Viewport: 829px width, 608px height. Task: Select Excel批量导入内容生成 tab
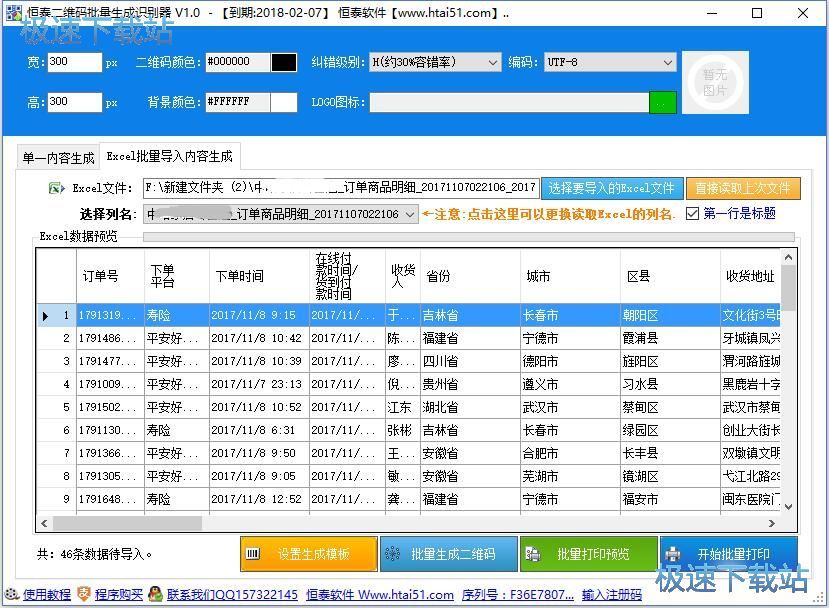point(169,157)
